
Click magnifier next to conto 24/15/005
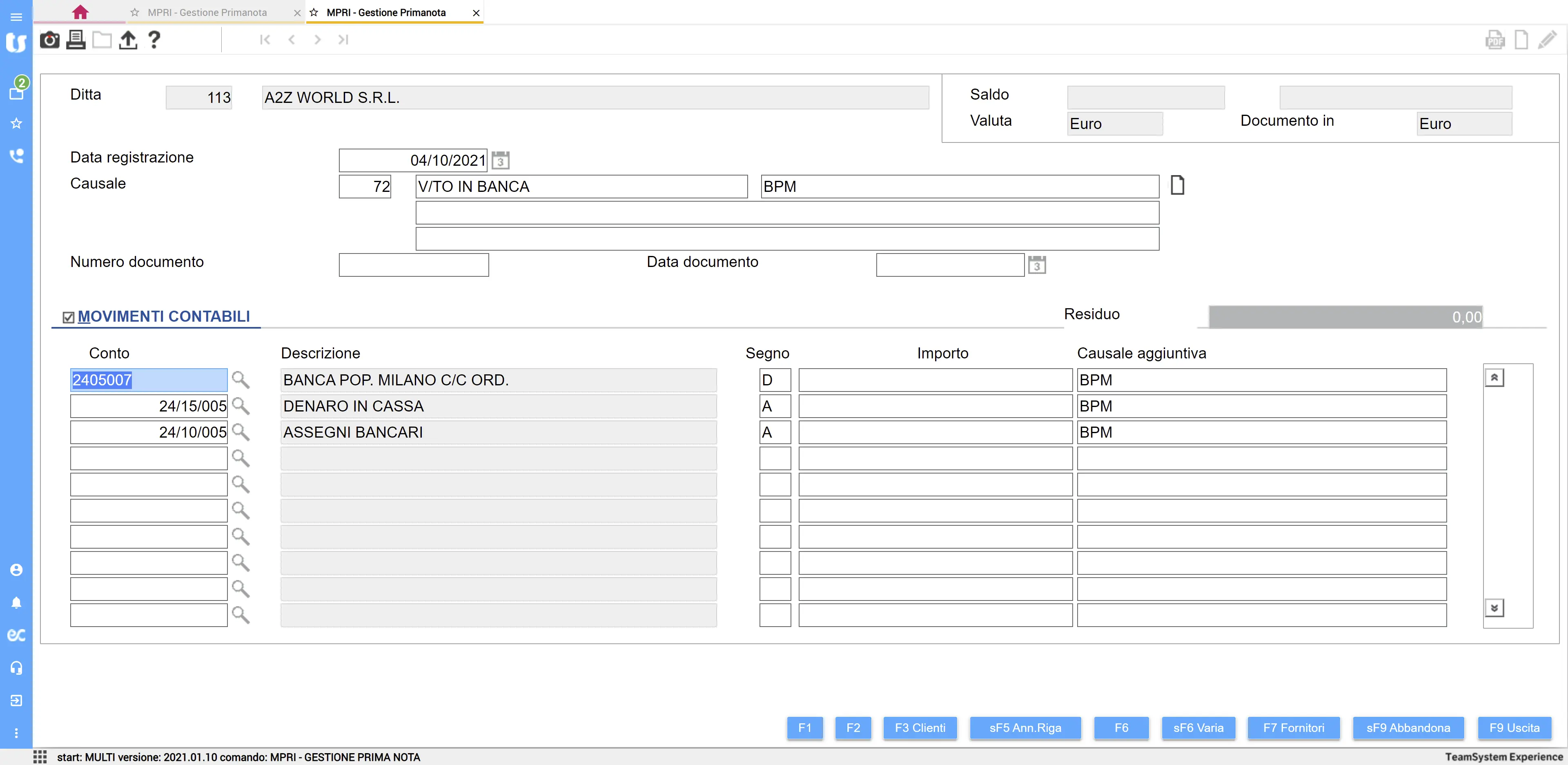pyautogui.click(x=241, y=406)
